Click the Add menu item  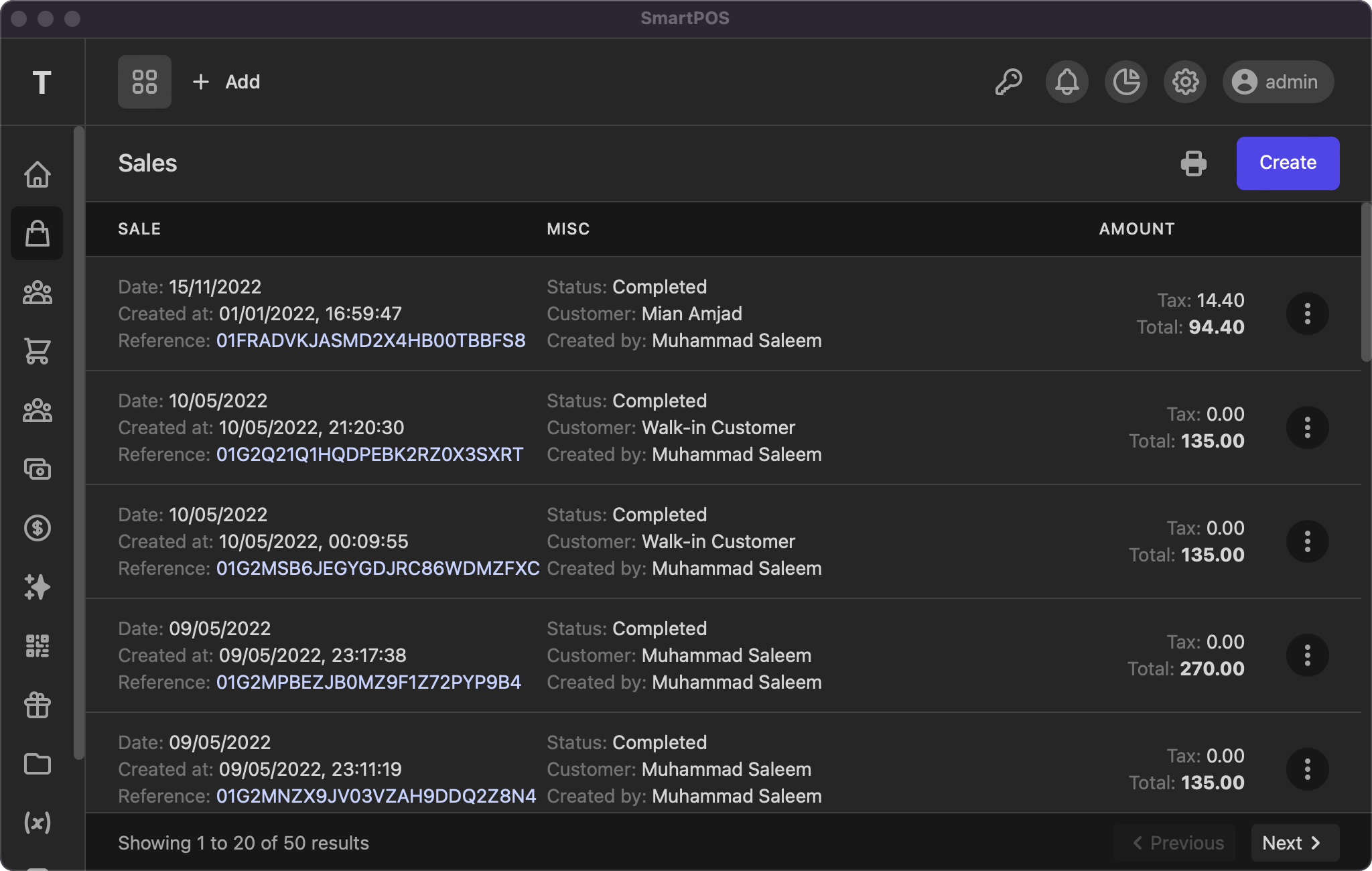[227, 82]
